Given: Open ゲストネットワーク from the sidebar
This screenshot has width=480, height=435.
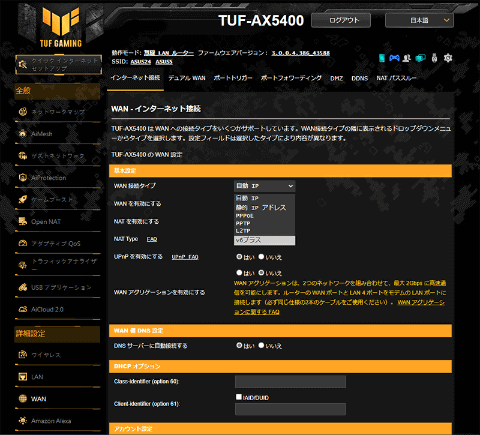Looking at the screenshot, I should pos(58,156).
